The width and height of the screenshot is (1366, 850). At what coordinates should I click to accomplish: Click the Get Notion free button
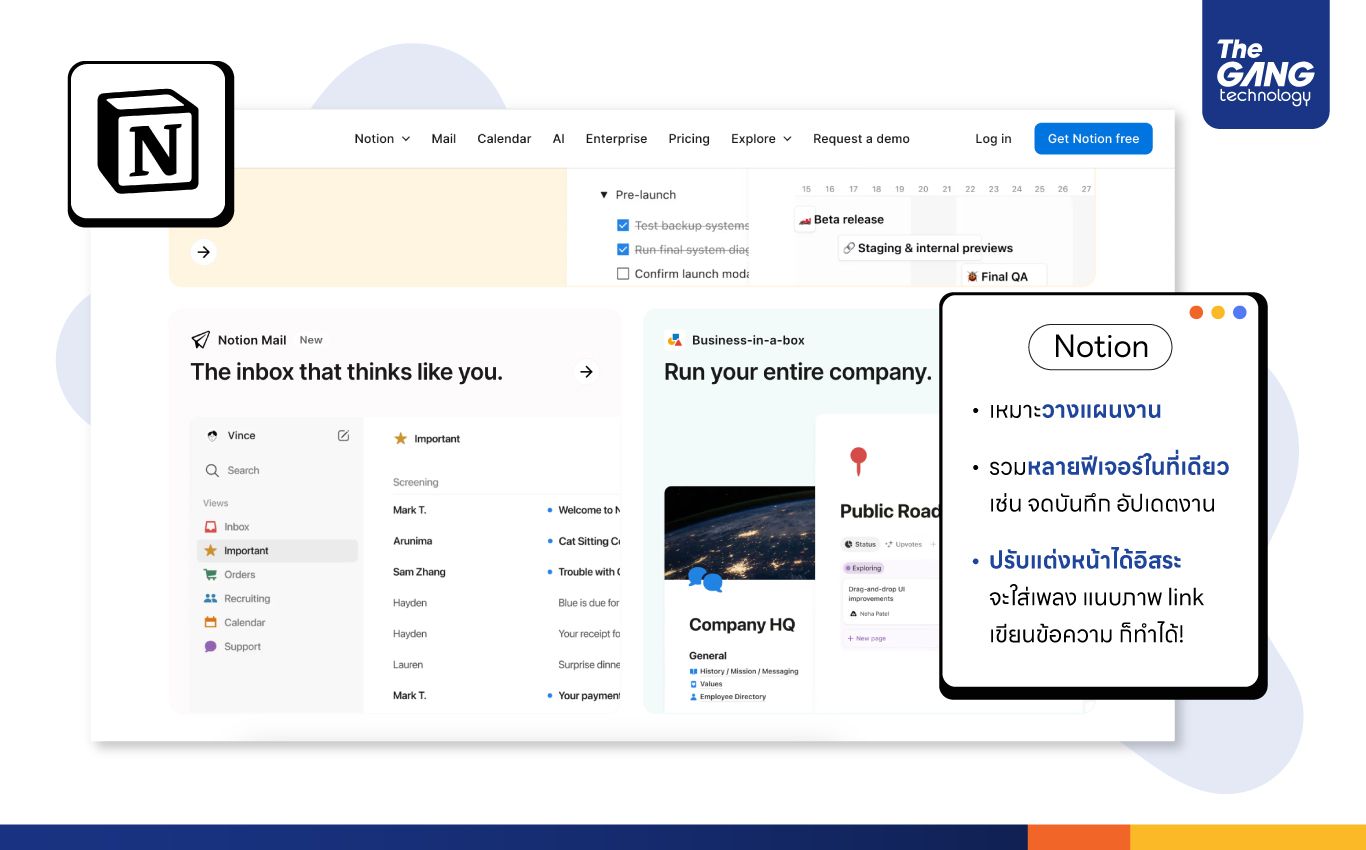point(1093,139)
